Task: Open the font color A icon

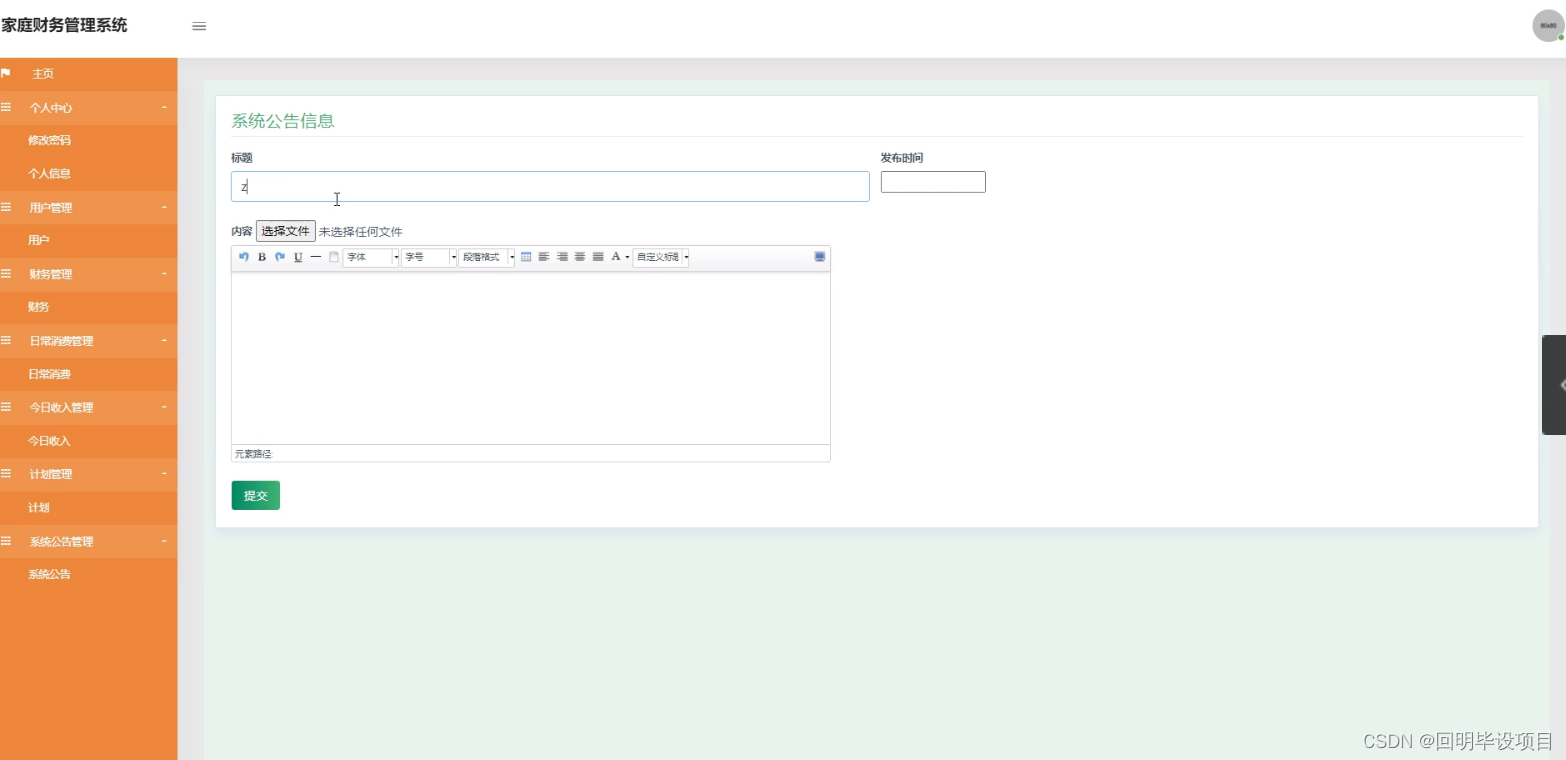Action: [617, 257]
